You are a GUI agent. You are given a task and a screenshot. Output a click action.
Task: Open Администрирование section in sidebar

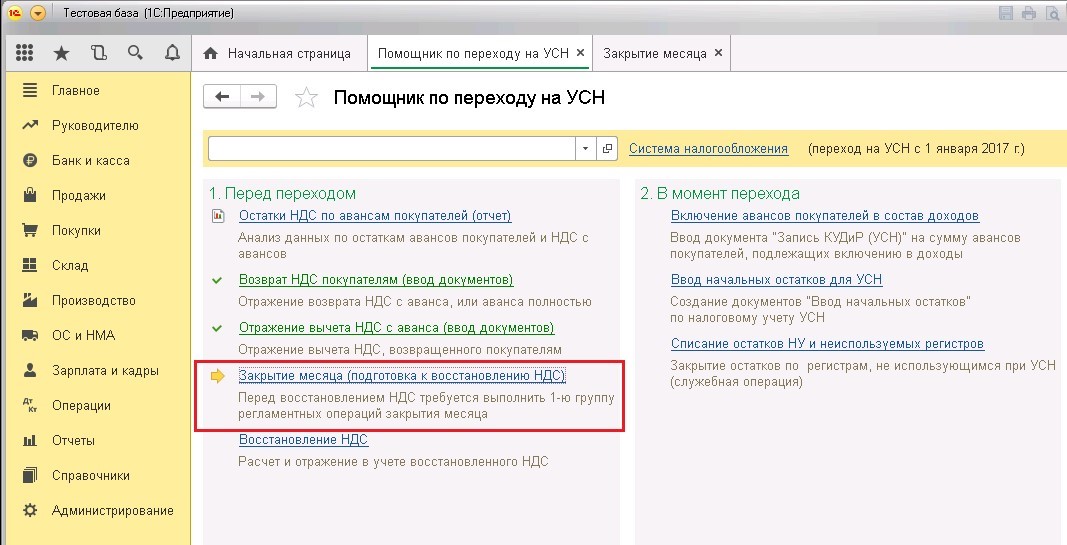click(112, 510)
